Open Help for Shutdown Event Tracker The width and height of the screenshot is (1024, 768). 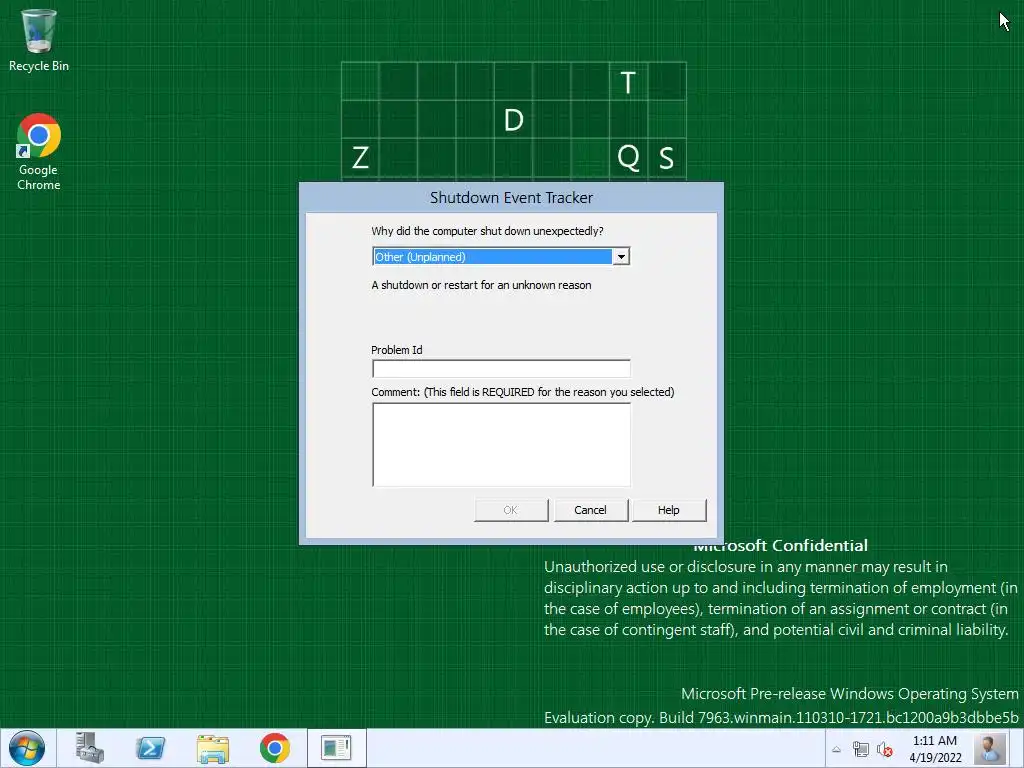click(x=669, y=510)
